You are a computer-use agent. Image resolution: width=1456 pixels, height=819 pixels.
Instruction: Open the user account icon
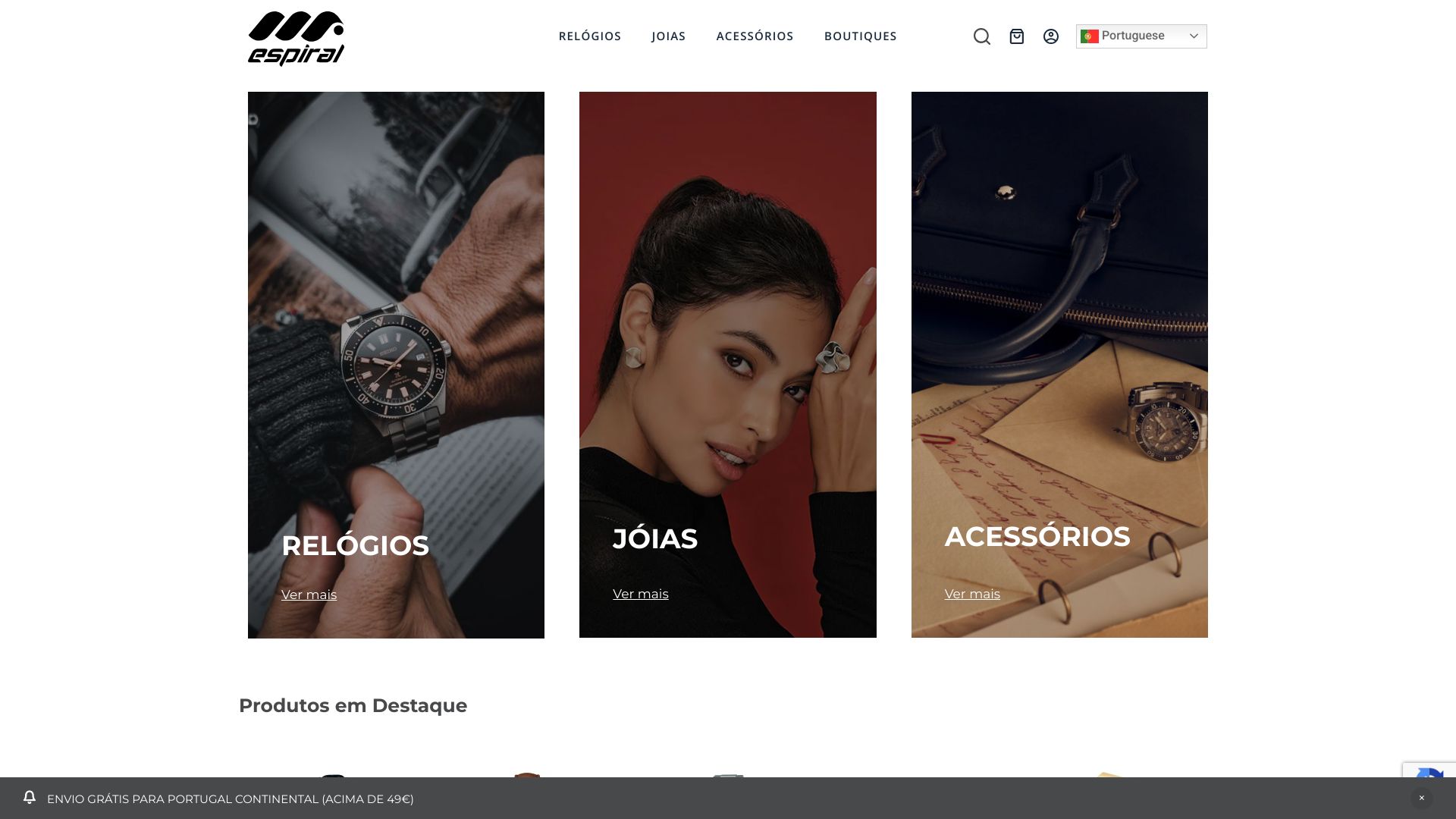1051,36
